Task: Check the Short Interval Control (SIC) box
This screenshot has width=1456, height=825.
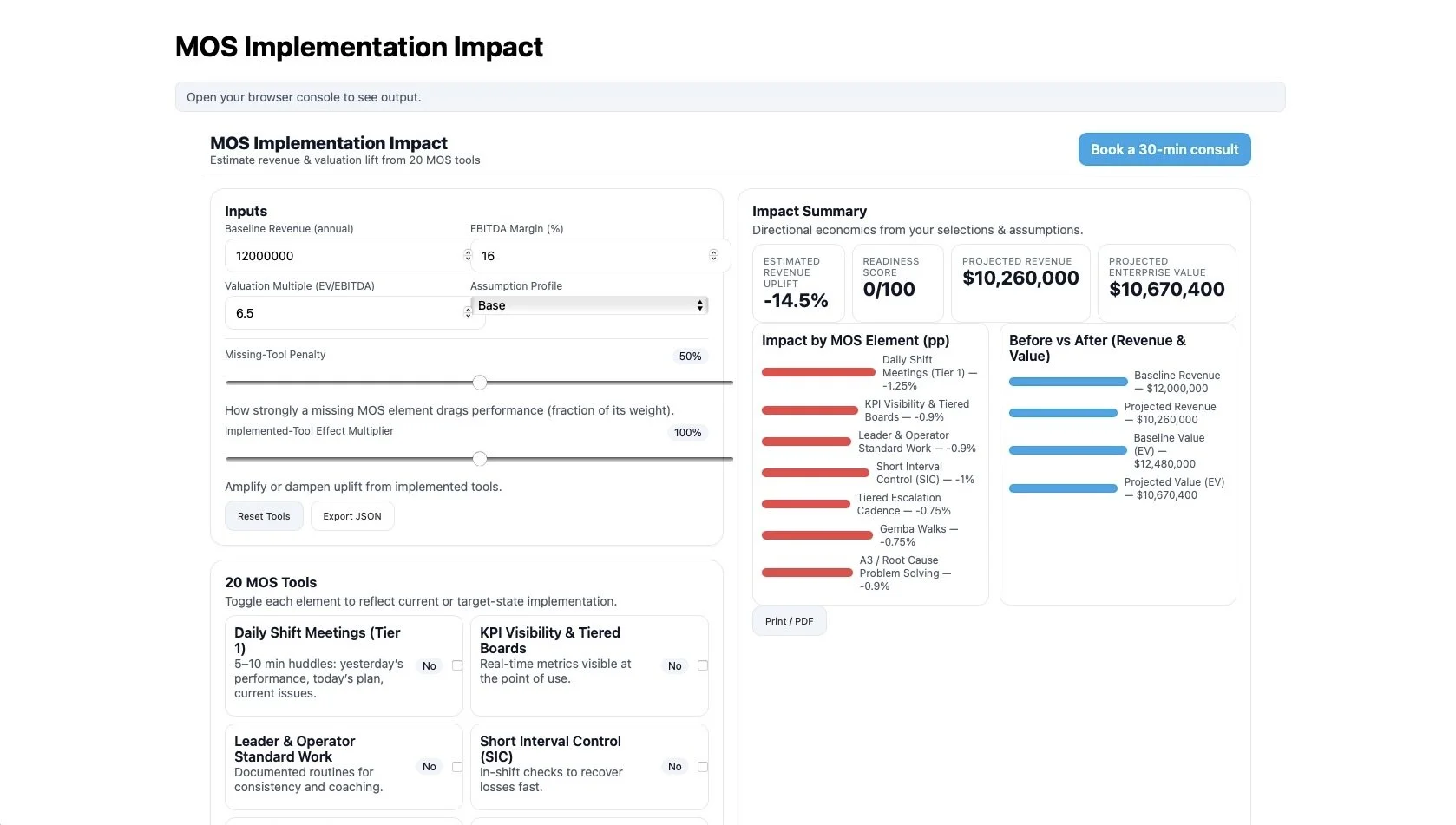Action: (x=703, y=766)
